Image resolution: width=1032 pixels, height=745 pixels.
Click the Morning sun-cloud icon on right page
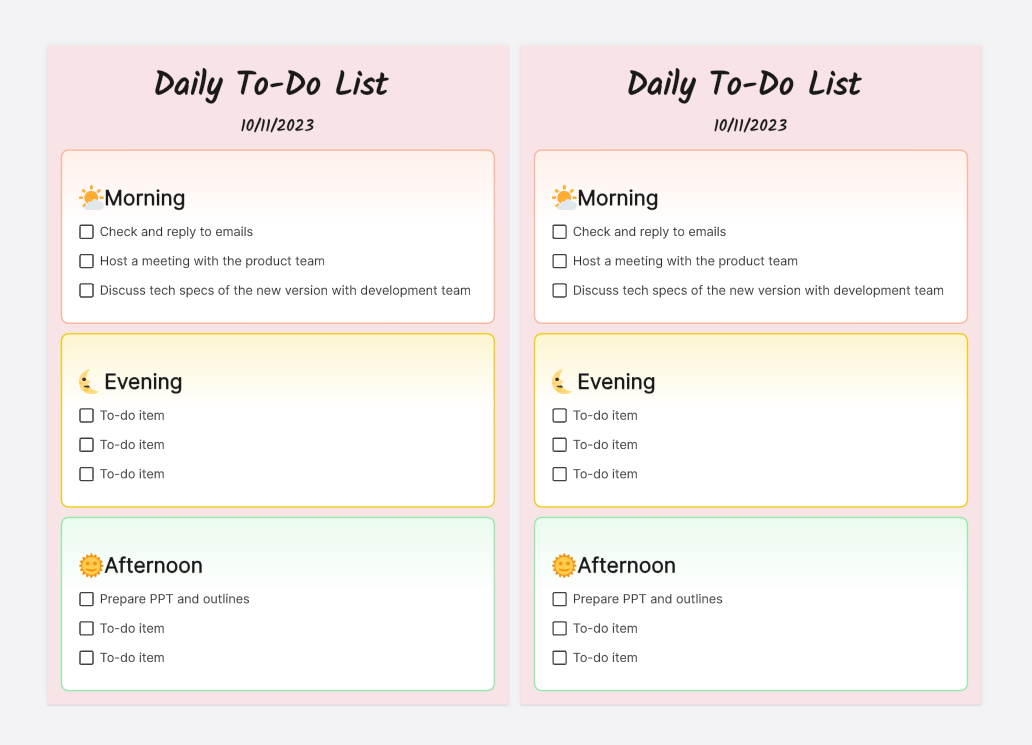click(564, 198)
